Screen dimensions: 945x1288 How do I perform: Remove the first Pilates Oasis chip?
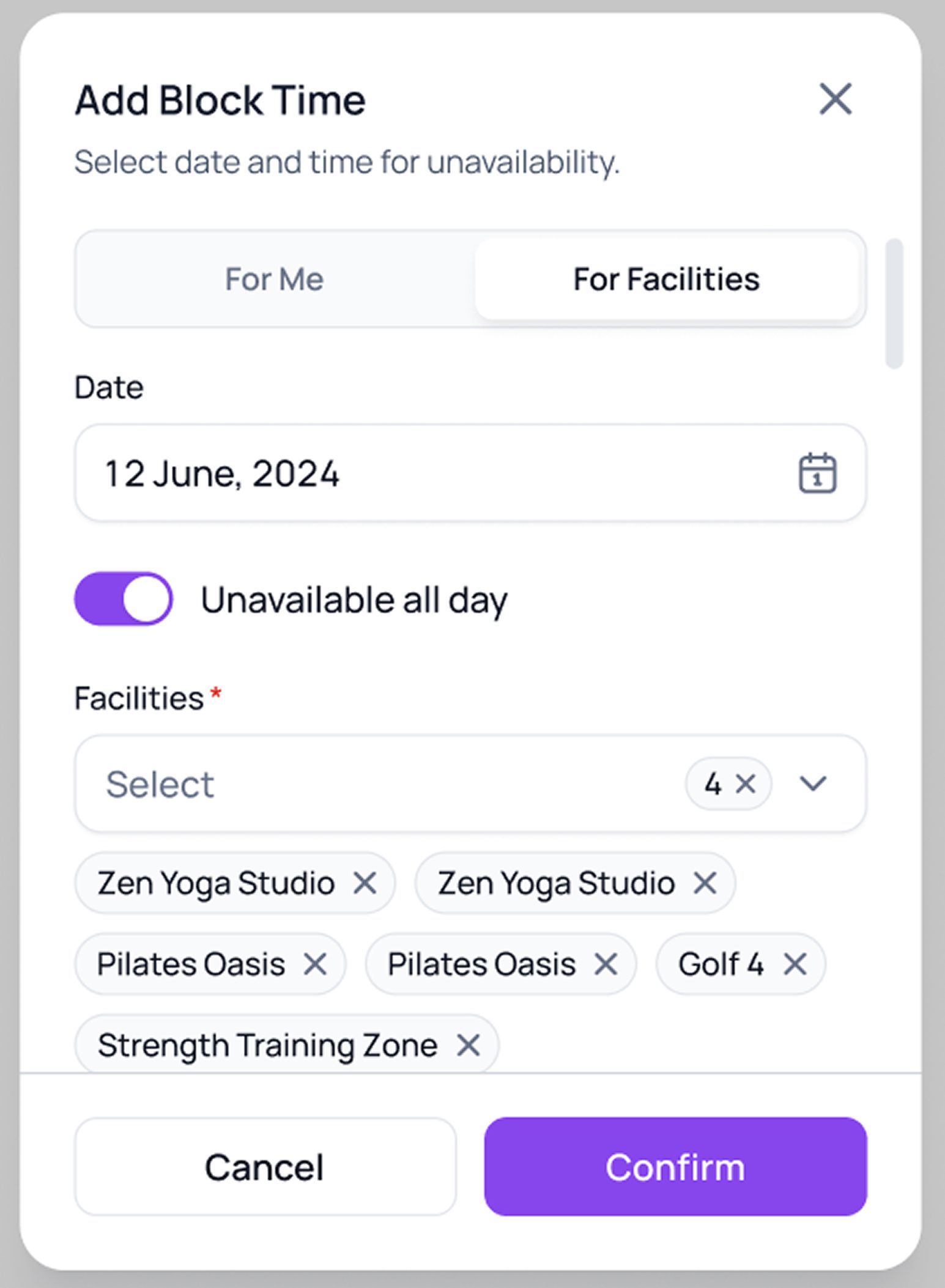[x=315, y=964]
